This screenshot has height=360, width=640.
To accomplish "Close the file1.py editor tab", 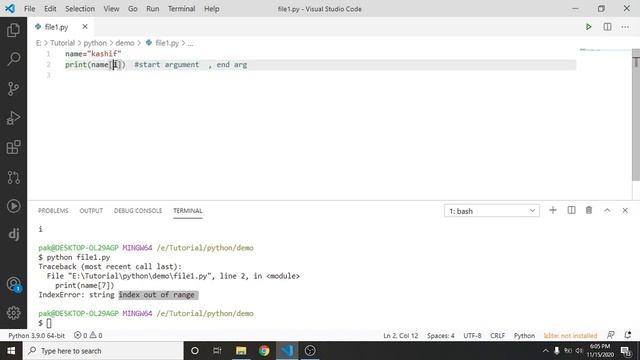I will pos(85,27).
